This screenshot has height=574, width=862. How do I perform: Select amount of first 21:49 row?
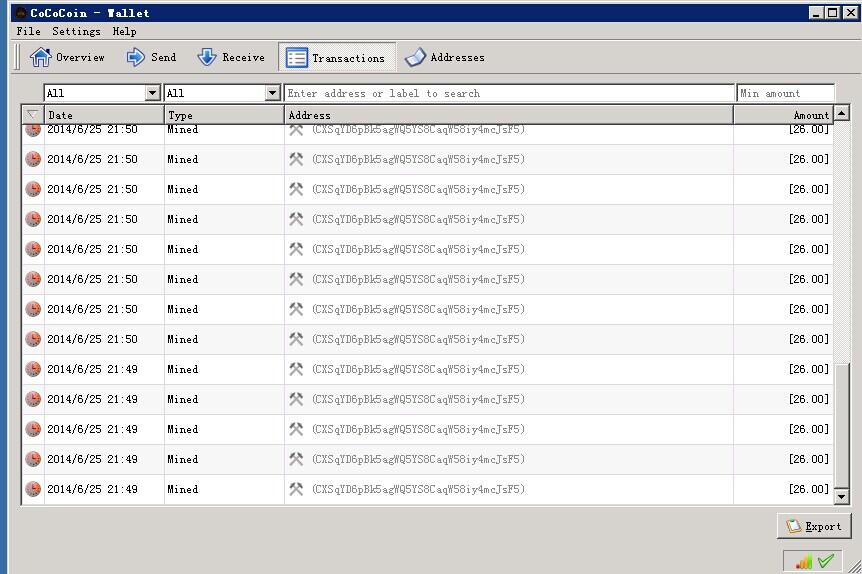809,369
